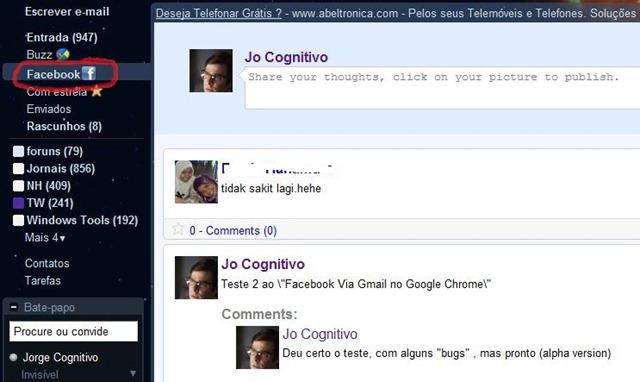Click the Facebook logo icon in sidebar
This screenshot has width=640, height=382.
89,73
